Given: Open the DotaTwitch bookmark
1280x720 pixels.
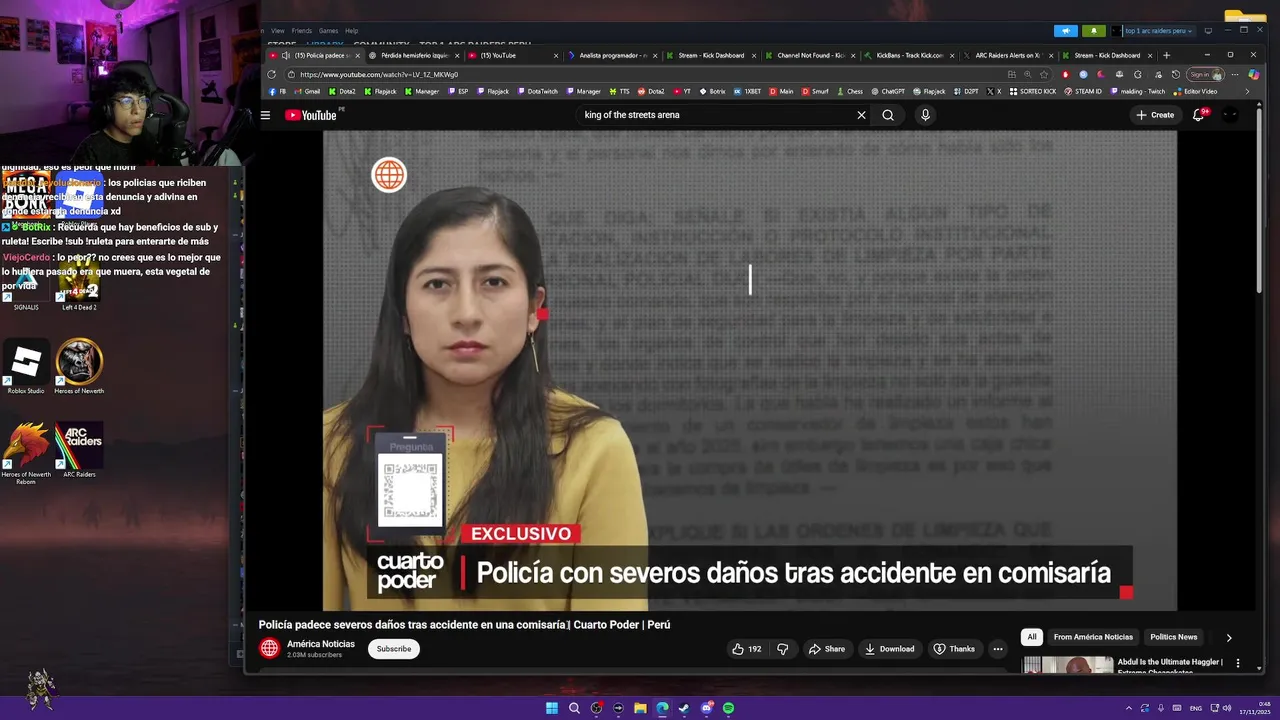Looking at the screenshot, I should [537, 91].
